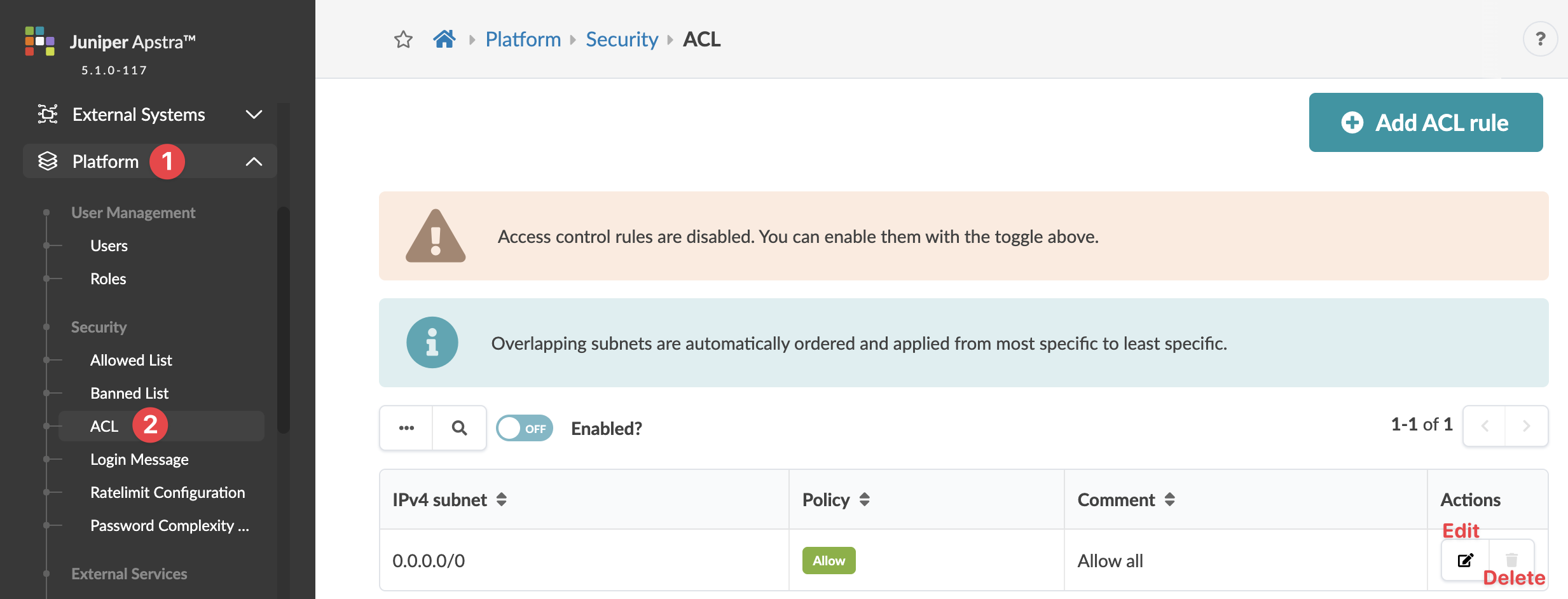
Task: Open the Allowed List menu item
Action: (x=131, y=360)
